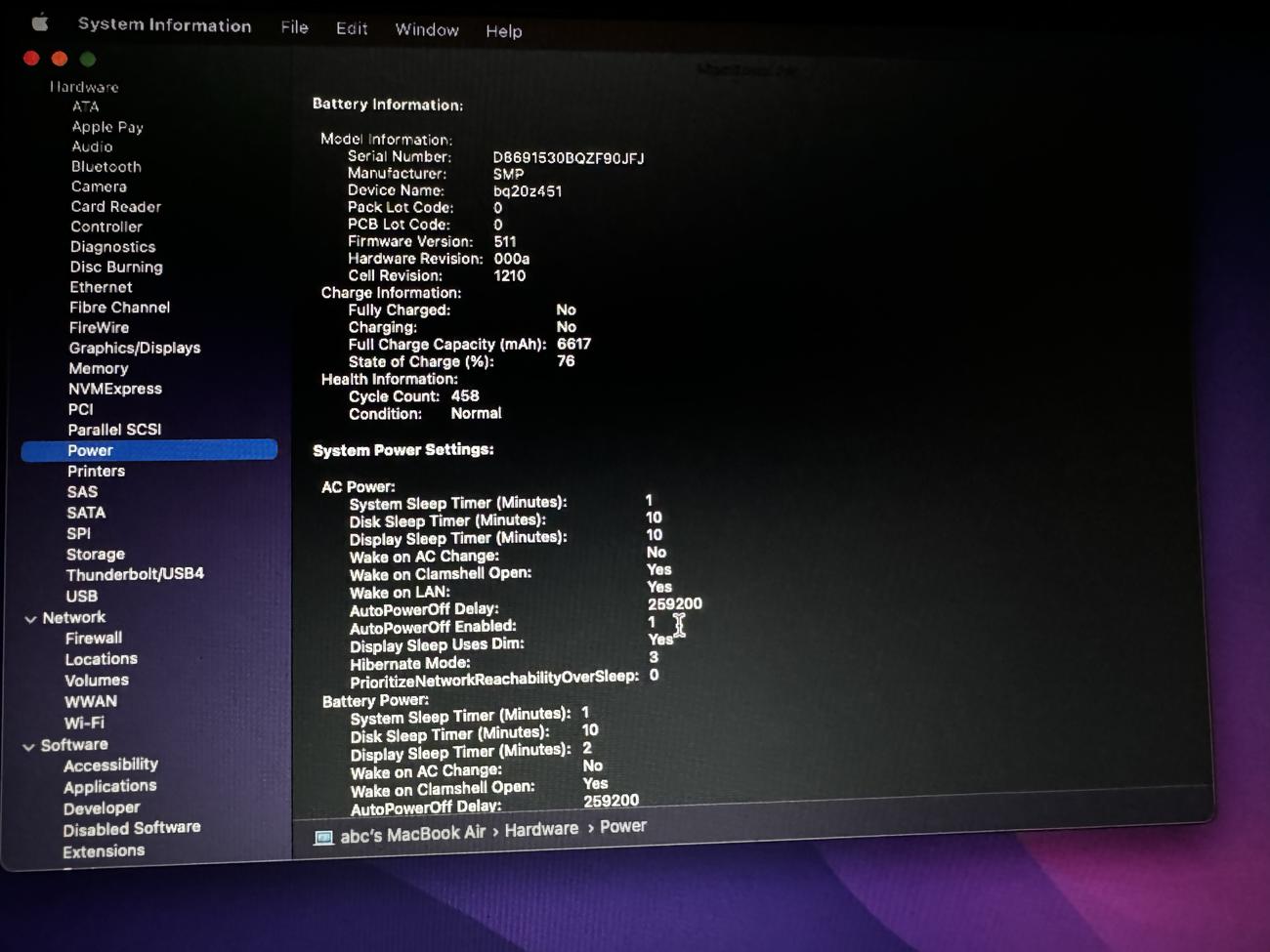Select Accessibility under Software
The image size is (1270, 952).
click(110, 766)
